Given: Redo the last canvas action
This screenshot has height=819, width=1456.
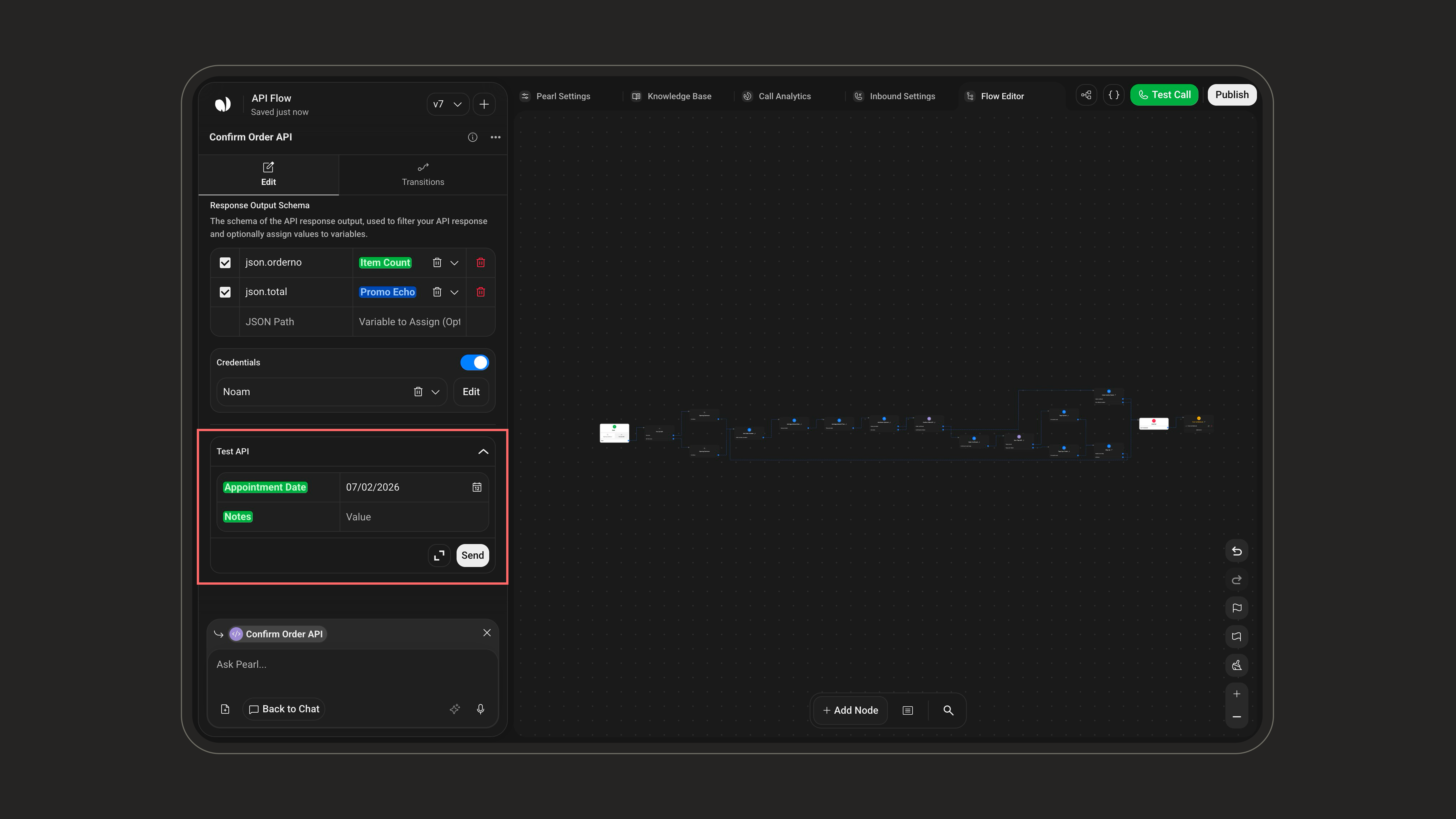Looking at the screenshot, I should point(1237,580).
